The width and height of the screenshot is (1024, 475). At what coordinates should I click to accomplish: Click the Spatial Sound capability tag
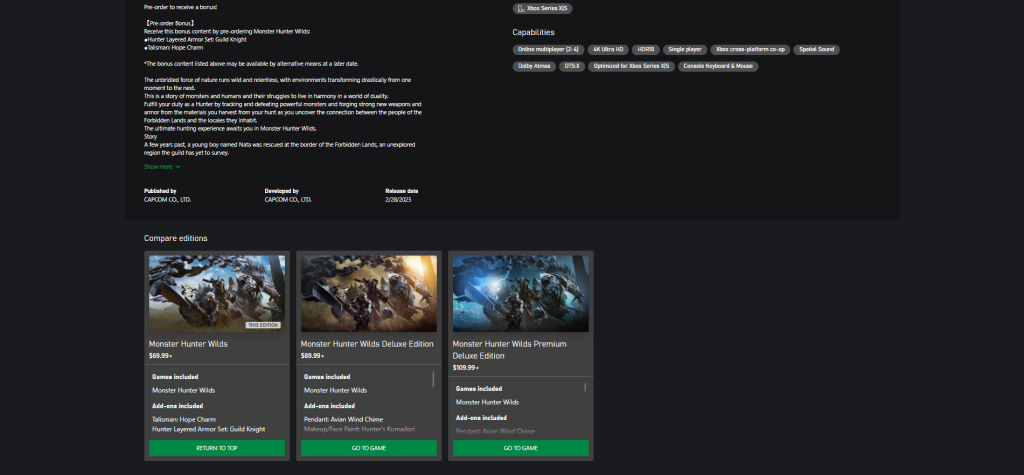[x=817, y=49]
